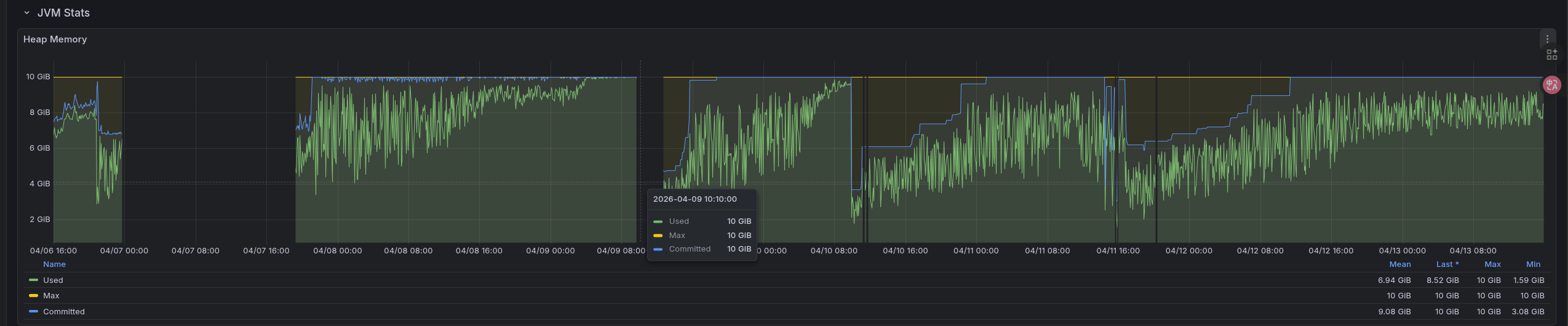Click the 6 GiB y-axis label
This screenshot has width=1568, height=326.
(x=40, y=148)
